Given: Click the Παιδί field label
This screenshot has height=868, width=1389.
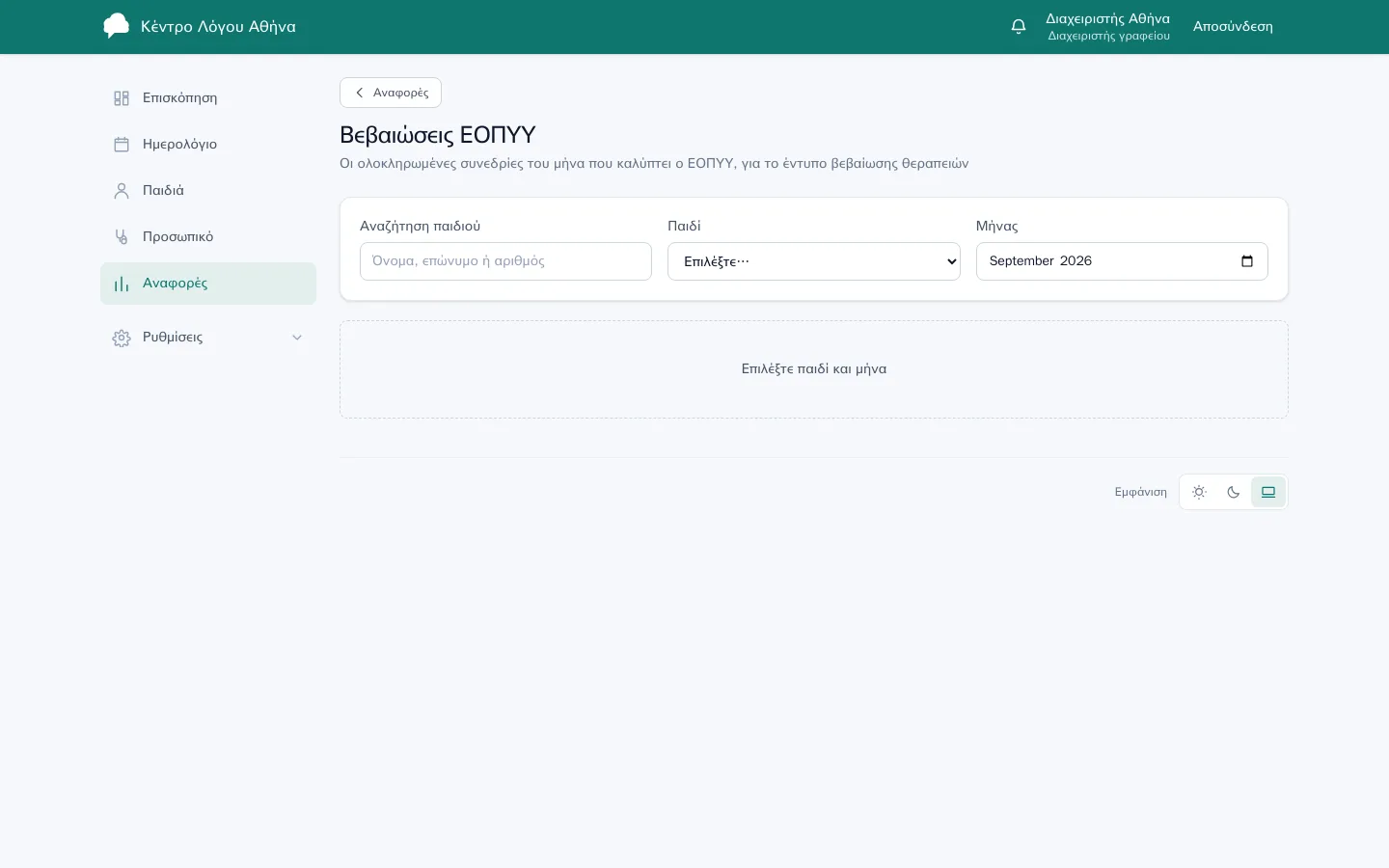Looking at the screenshot, I should [x=684, y=226].
